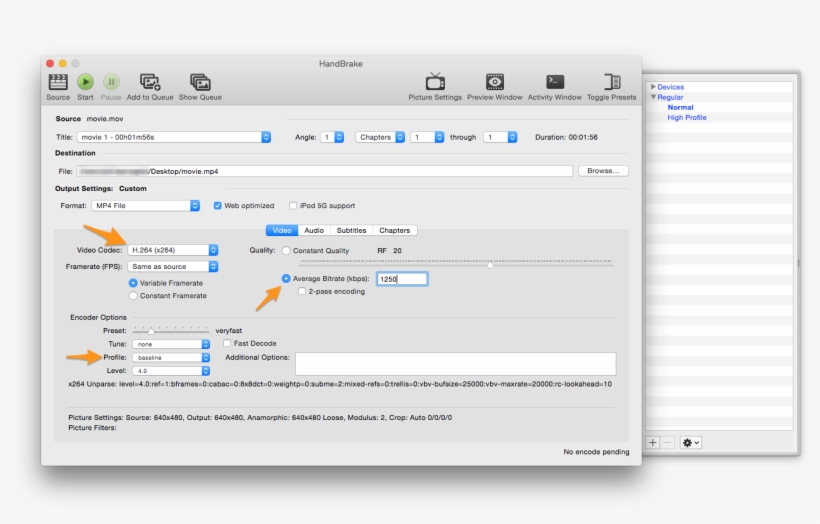Click the encoder Preset speed slider
Image resolution: width=820 pixels, height=524 pixels.
click(x=171, y=331)
